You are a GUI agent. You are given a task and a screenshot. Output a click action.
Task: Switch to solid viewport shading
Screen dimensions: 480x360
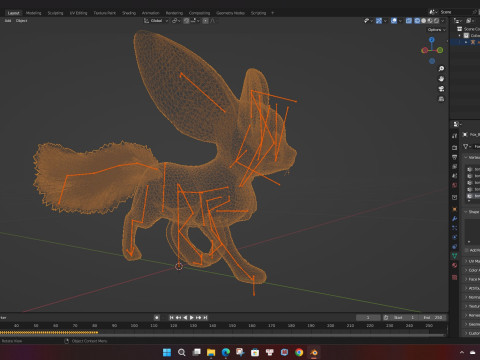pyautogui.click(x=424, y=21)
